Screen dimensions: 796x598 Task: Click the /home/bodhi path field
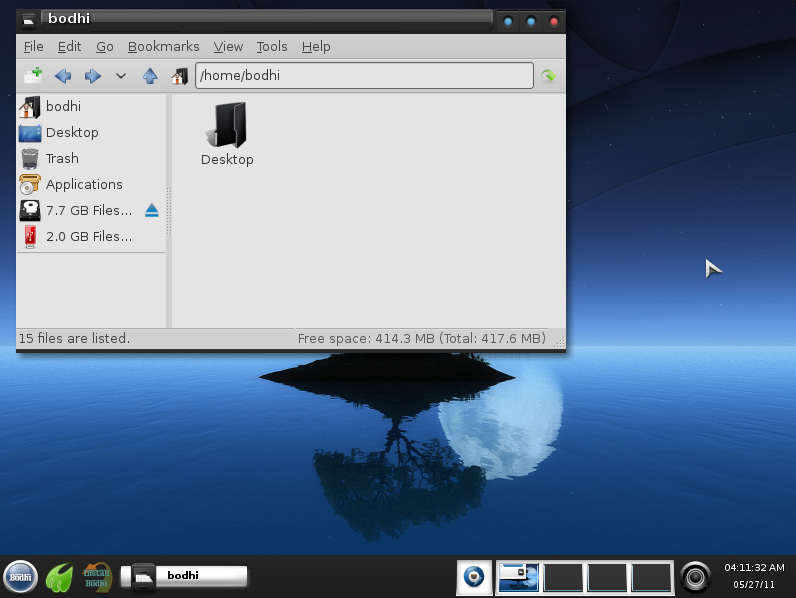click(364, 76)
